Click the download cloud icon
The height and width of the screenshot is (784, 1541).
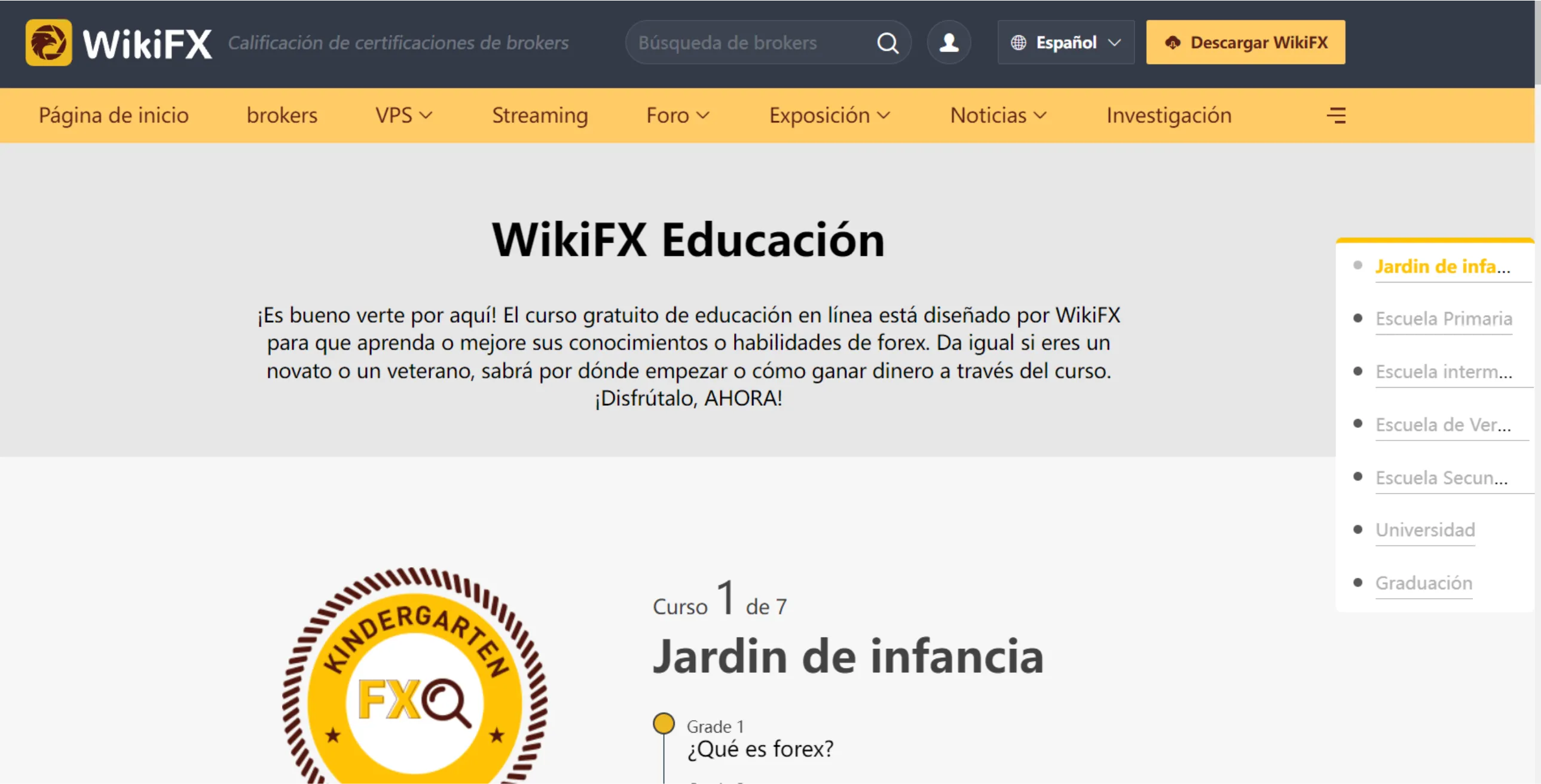pos(1173,42)
